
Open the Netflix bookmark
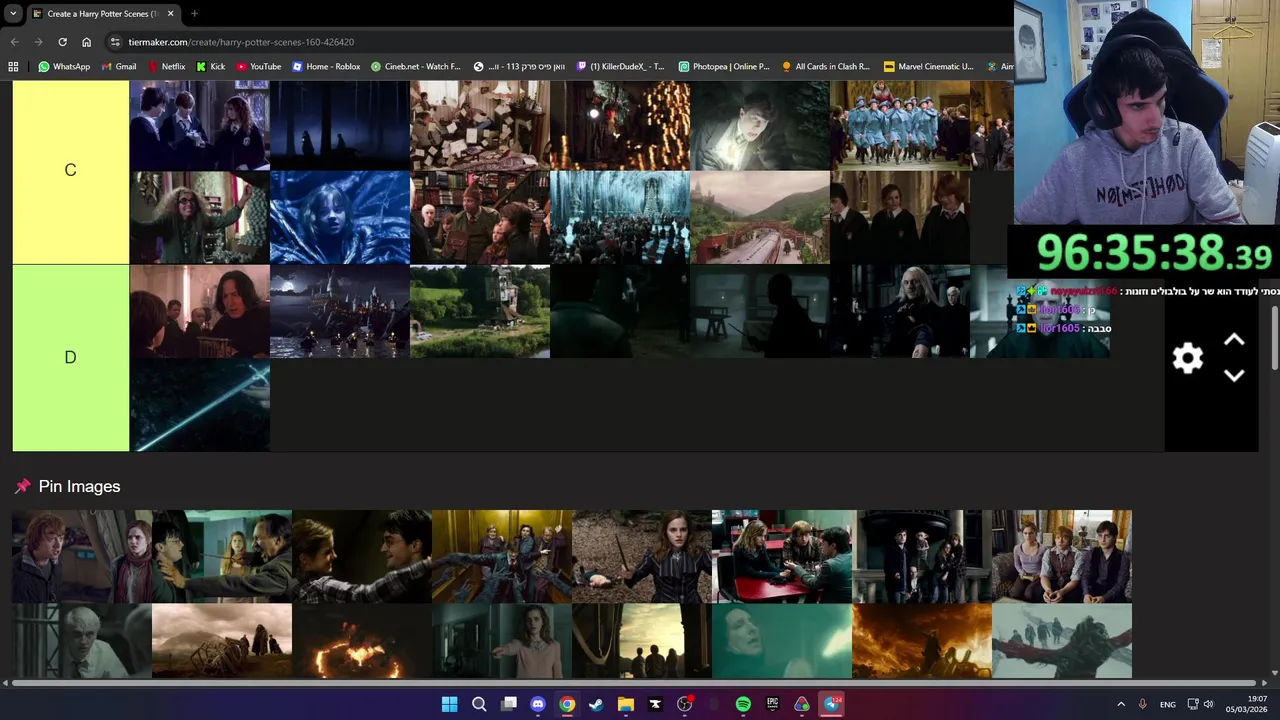click(x=166, y=66)
